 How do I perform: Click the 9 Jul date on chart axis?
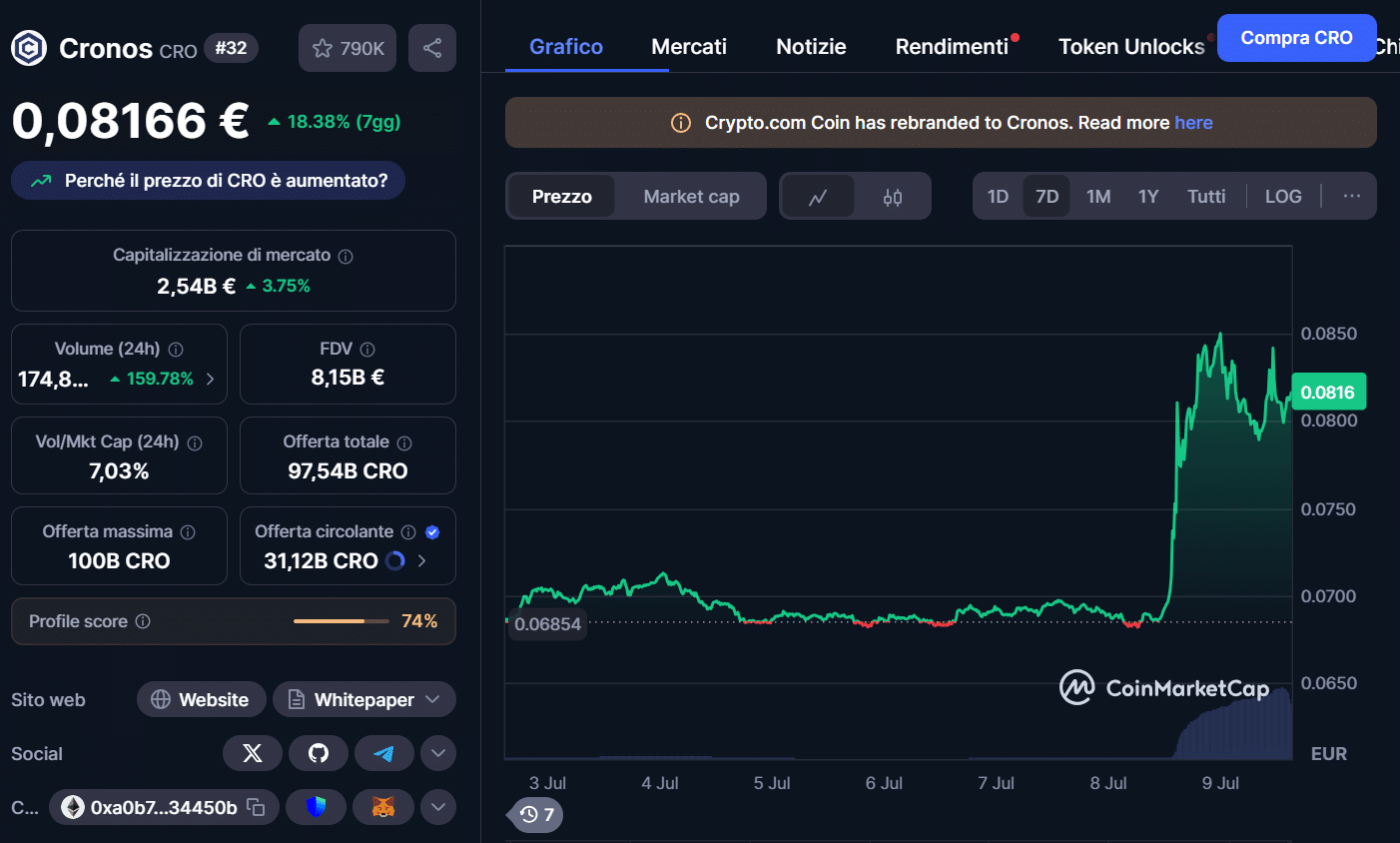(x=1220, y=783)
